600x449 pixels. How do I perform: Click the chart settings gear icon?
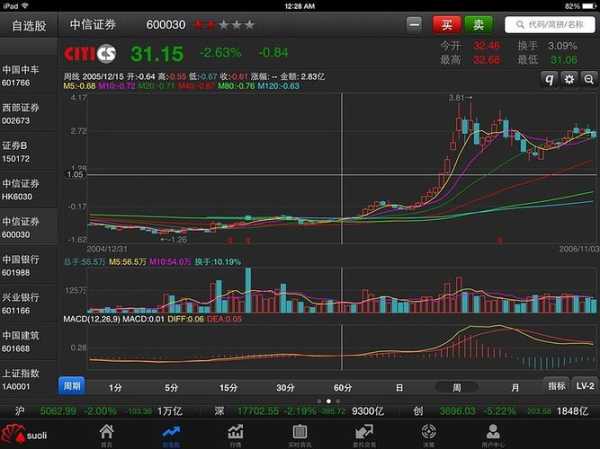click(569, 79)
